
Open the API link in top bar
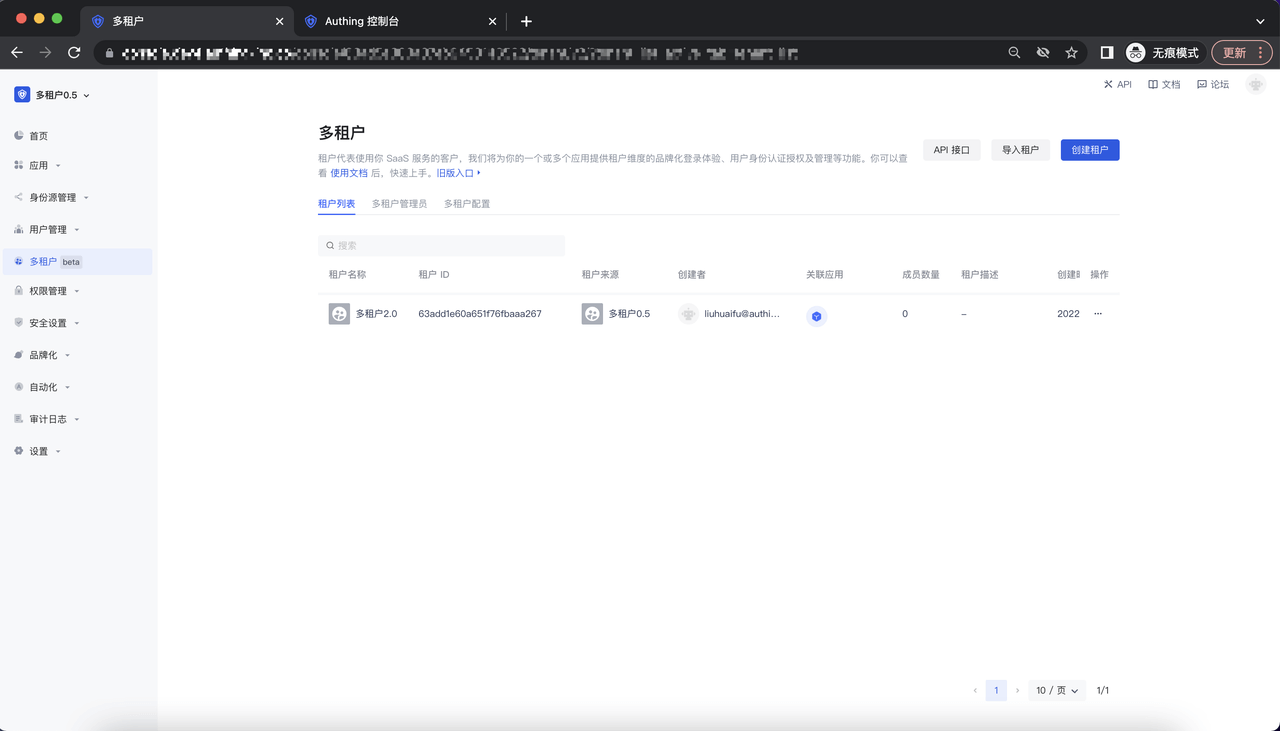[1118, 85]
